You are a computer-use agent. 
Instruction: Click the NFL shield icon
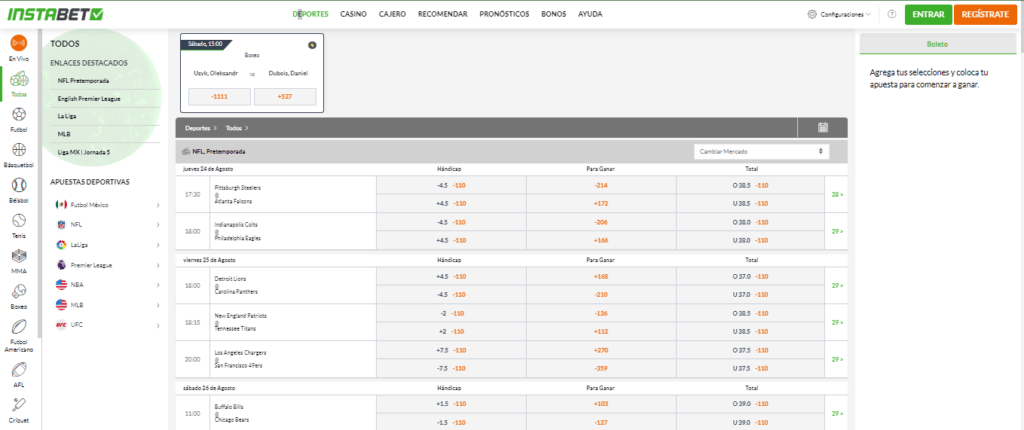click(61, 224)
